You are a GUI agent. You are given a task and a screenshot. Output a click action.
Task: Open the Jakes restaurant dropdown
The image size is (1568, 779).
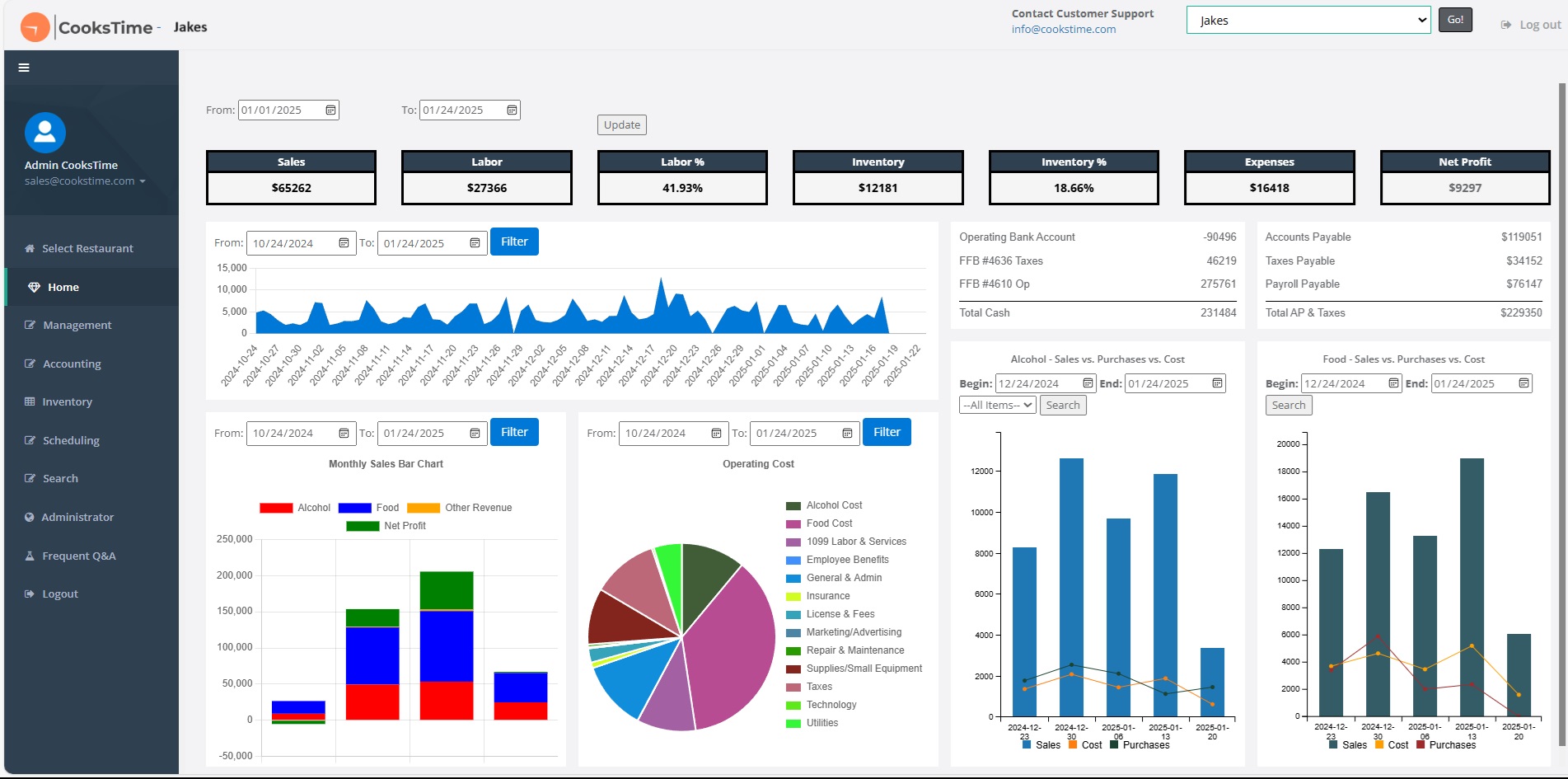[1308, 21]
